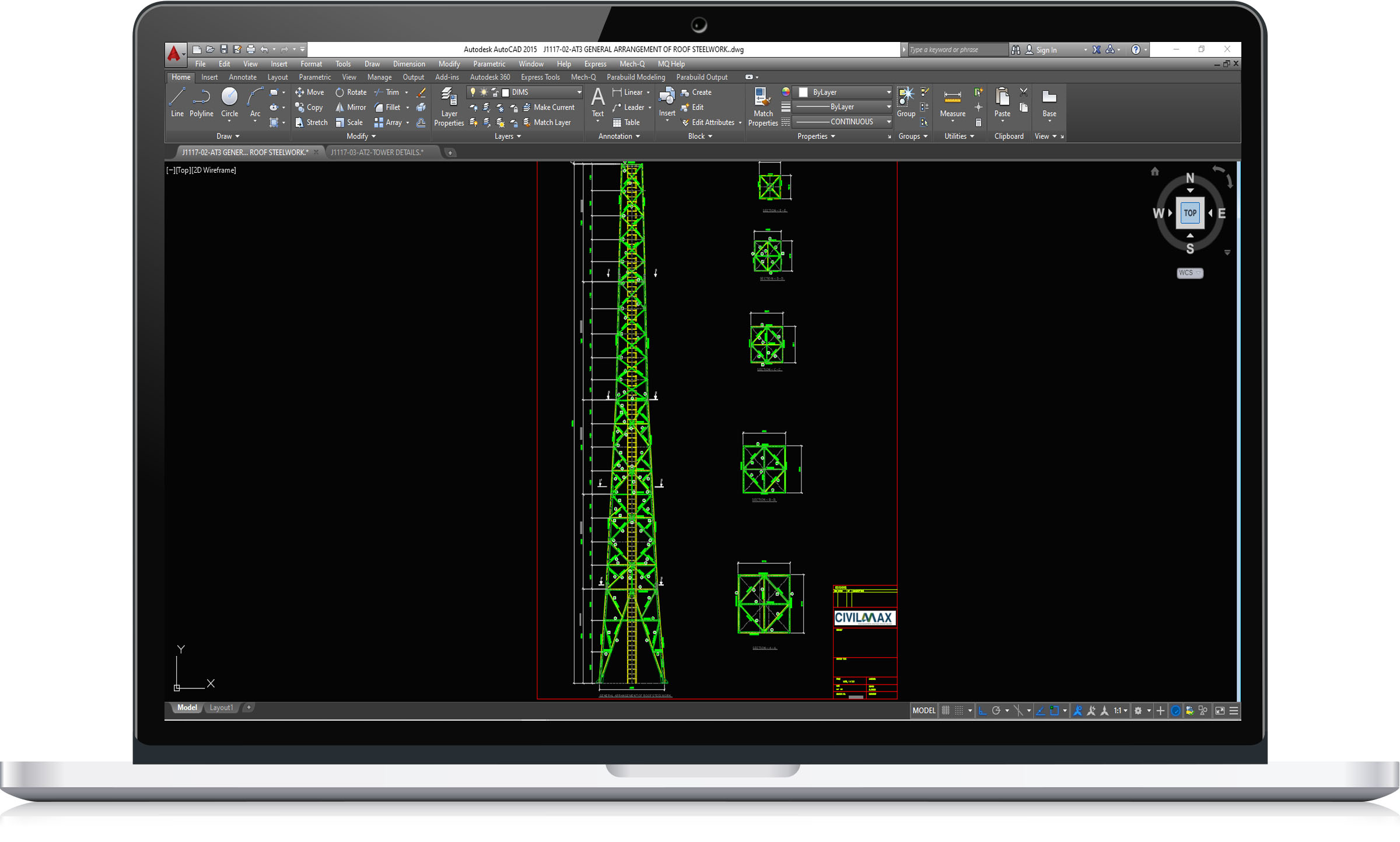Switch to J1117-03-AT2-TOWER DETAILS drawing tab
The height and width of the screenshot is (842, 1400).
click(377, 152)
